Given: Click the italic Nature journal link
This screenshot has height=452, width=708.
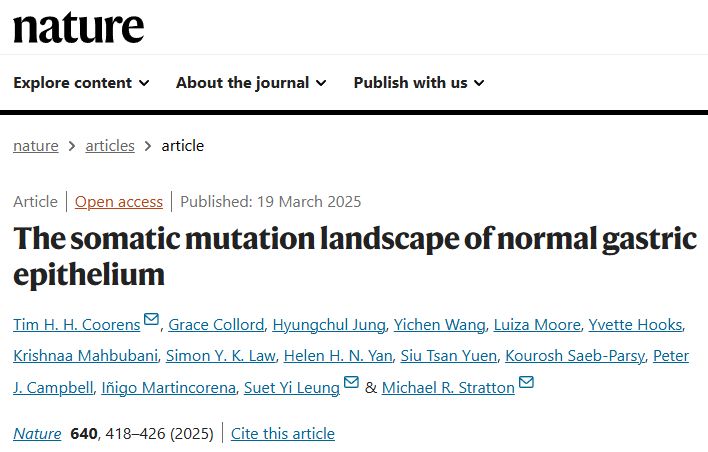Looking at the screenshot, I should 37,433.
